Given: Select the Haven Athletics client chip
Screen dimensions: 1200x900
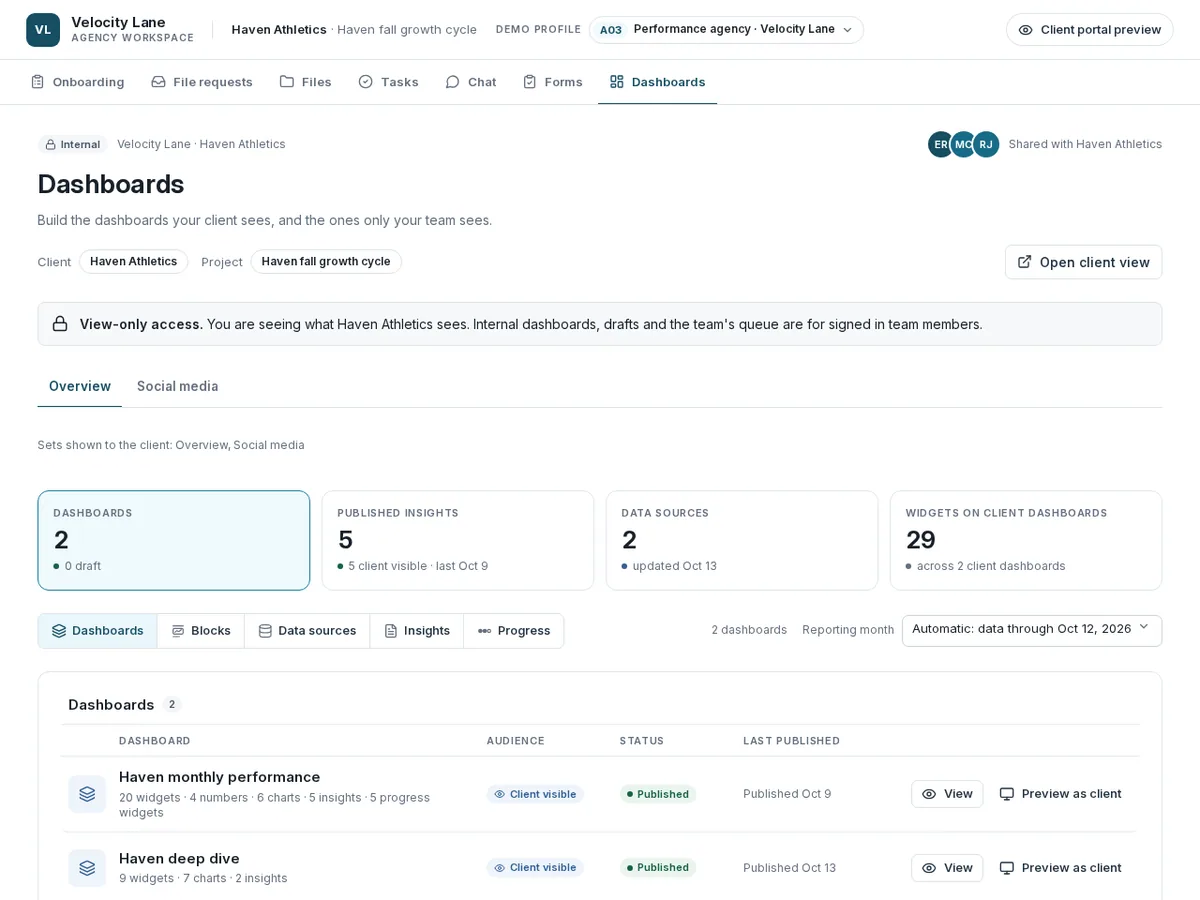Looking at the screenshot, I should coord(133,262).
